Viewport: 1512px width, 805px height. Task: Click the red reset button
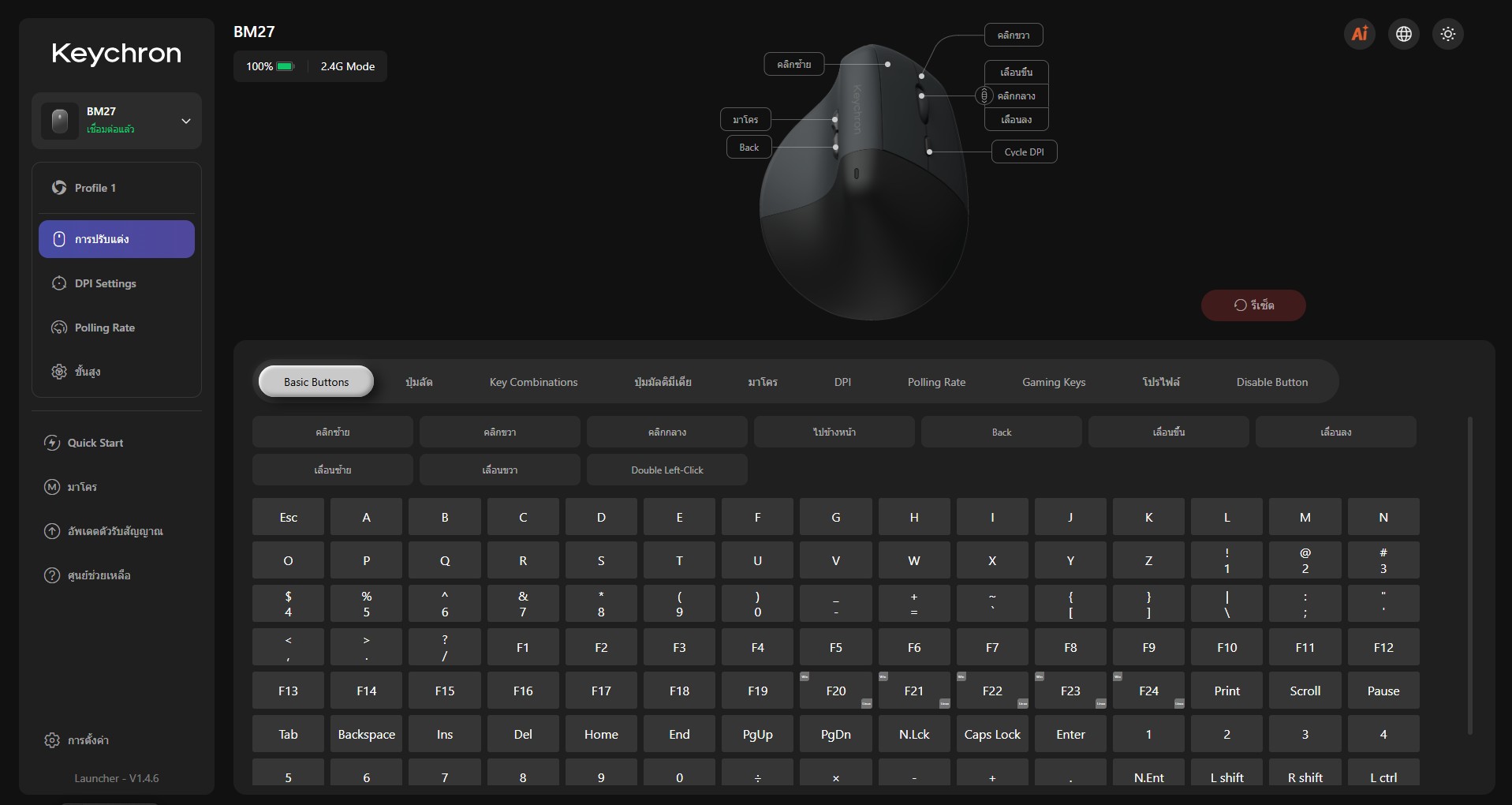[1253, 305]
